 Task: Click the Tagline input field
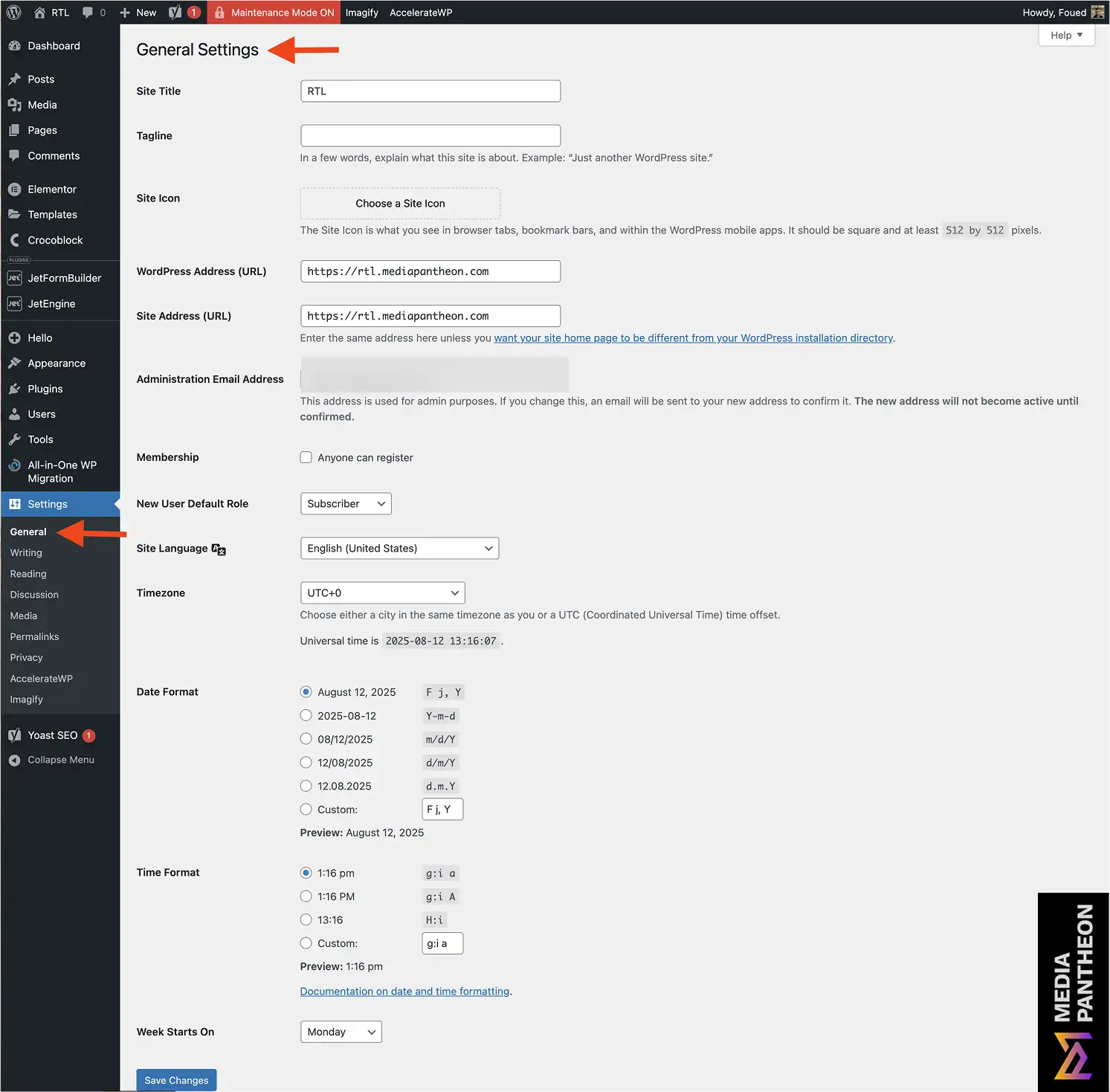tap(430, 135)
